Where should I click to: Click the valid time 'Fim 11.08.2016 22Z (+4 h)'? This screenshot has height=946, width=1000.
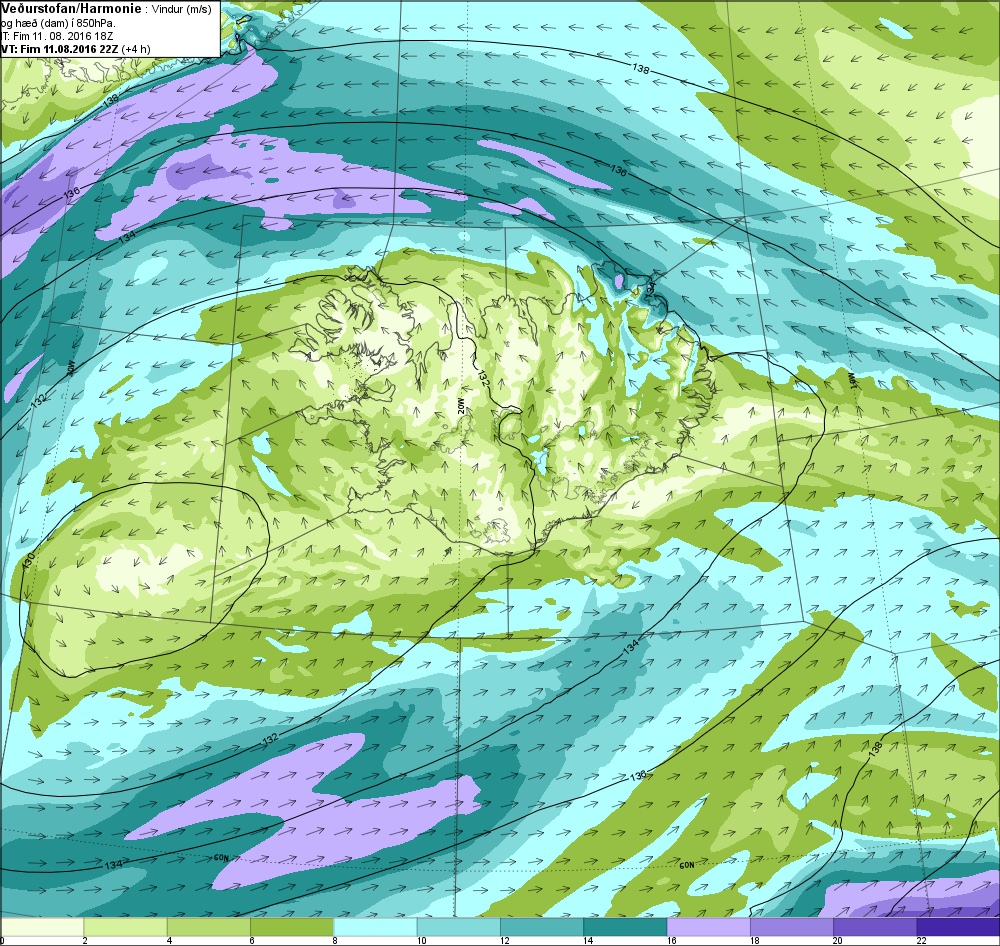point(85,49)
